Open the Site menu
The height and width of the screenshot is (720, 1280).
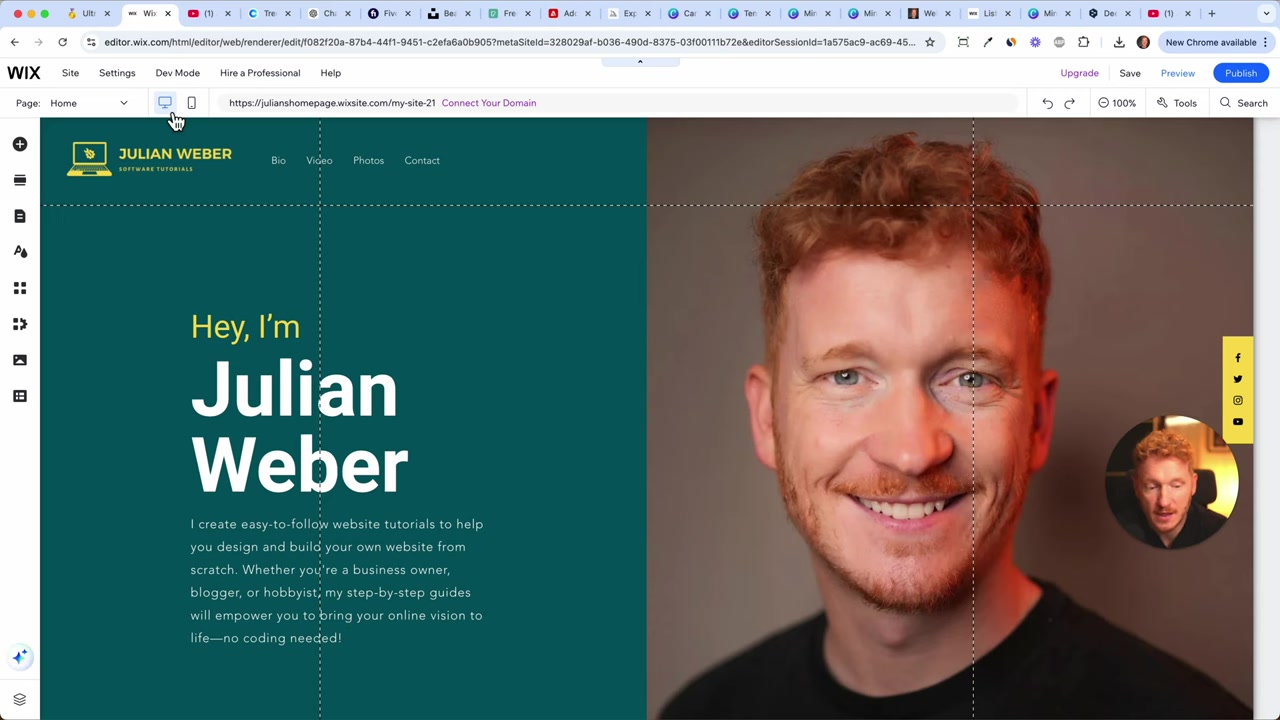(70, 73)
